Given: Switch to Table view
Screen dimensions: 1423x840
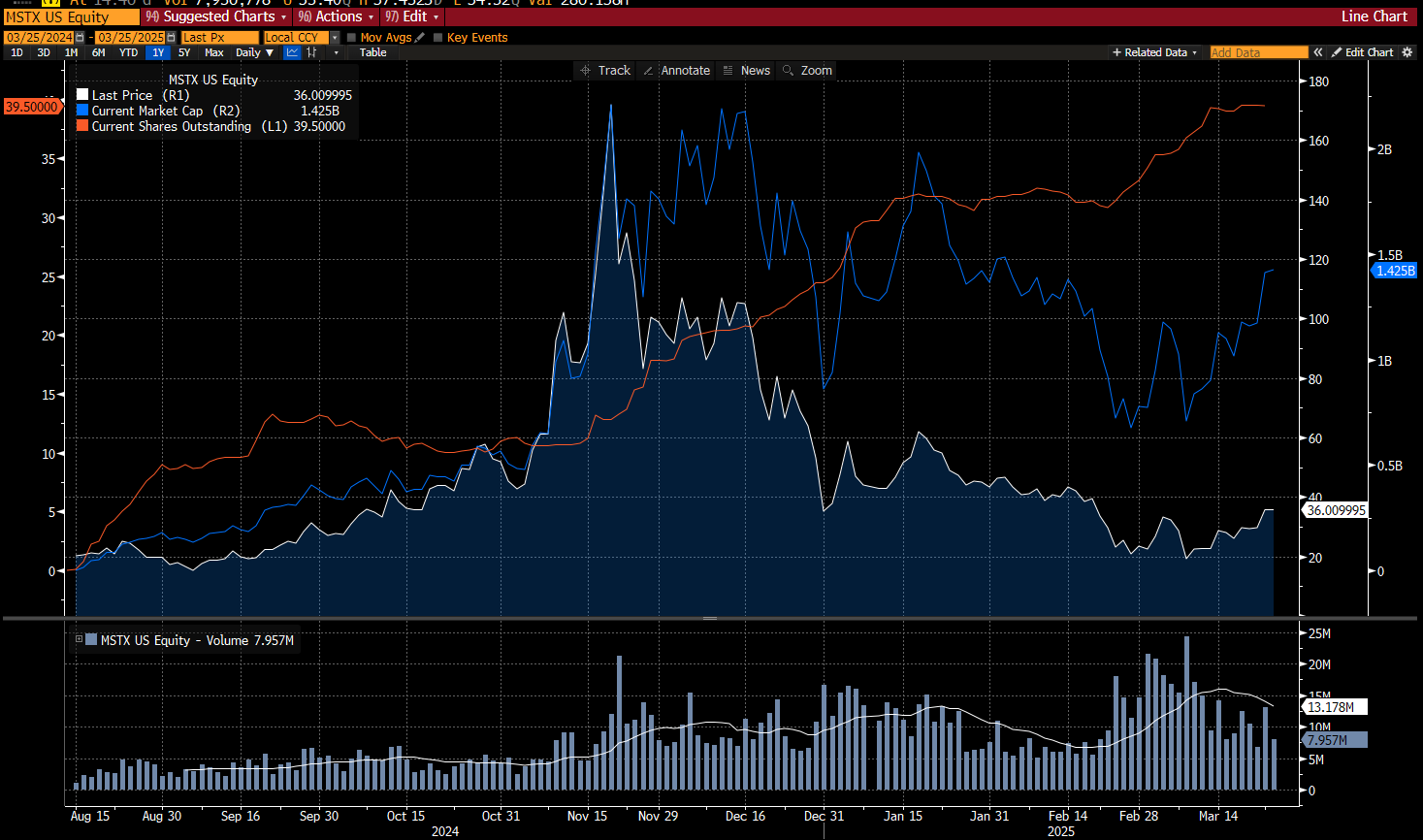Looking at the screenshot, I should tap(372, 52).
